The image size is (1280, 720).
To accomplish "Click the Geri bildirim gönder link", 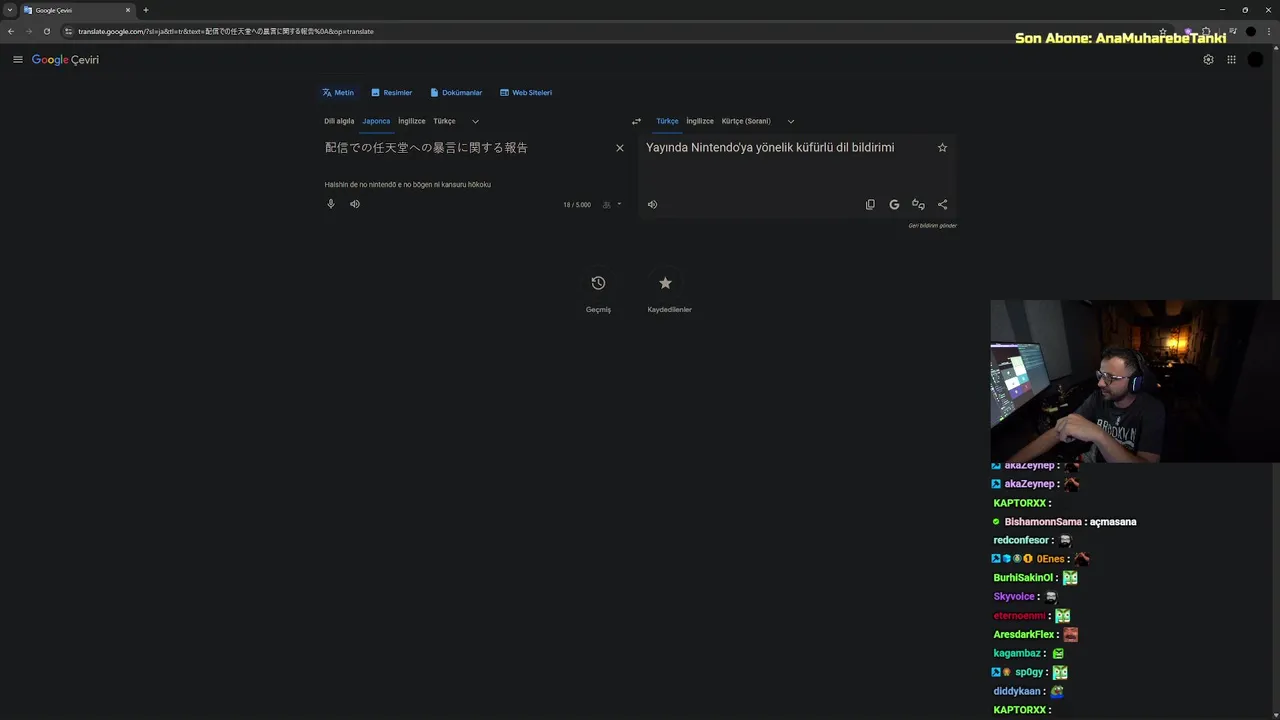I will (932, 226).
